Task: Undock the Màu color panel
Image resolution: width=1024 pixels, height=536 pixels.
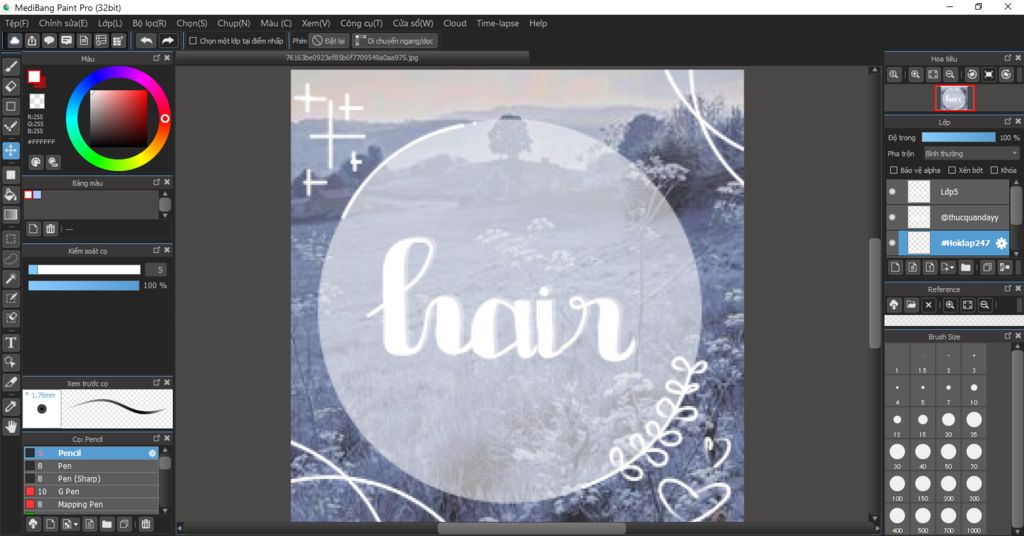Action: pyautogui.click(x=157, y=58)
